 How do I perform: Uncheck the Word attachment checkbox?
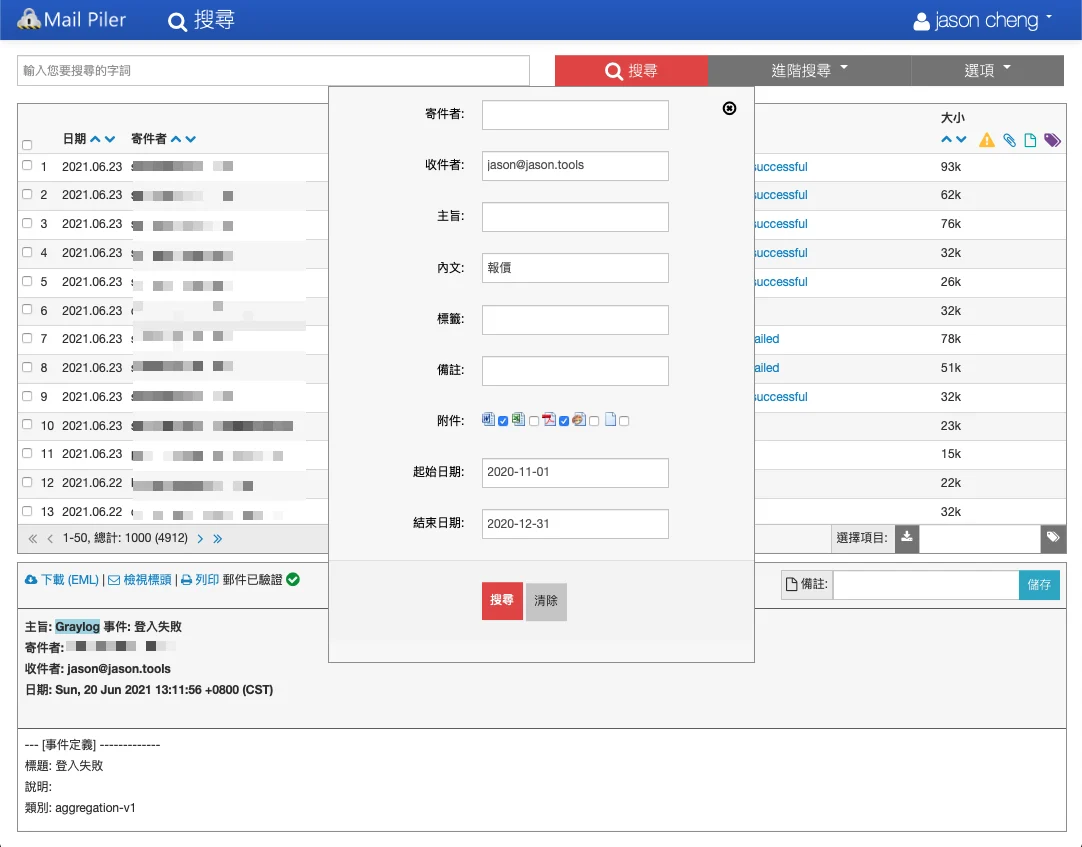click(503, 421)
